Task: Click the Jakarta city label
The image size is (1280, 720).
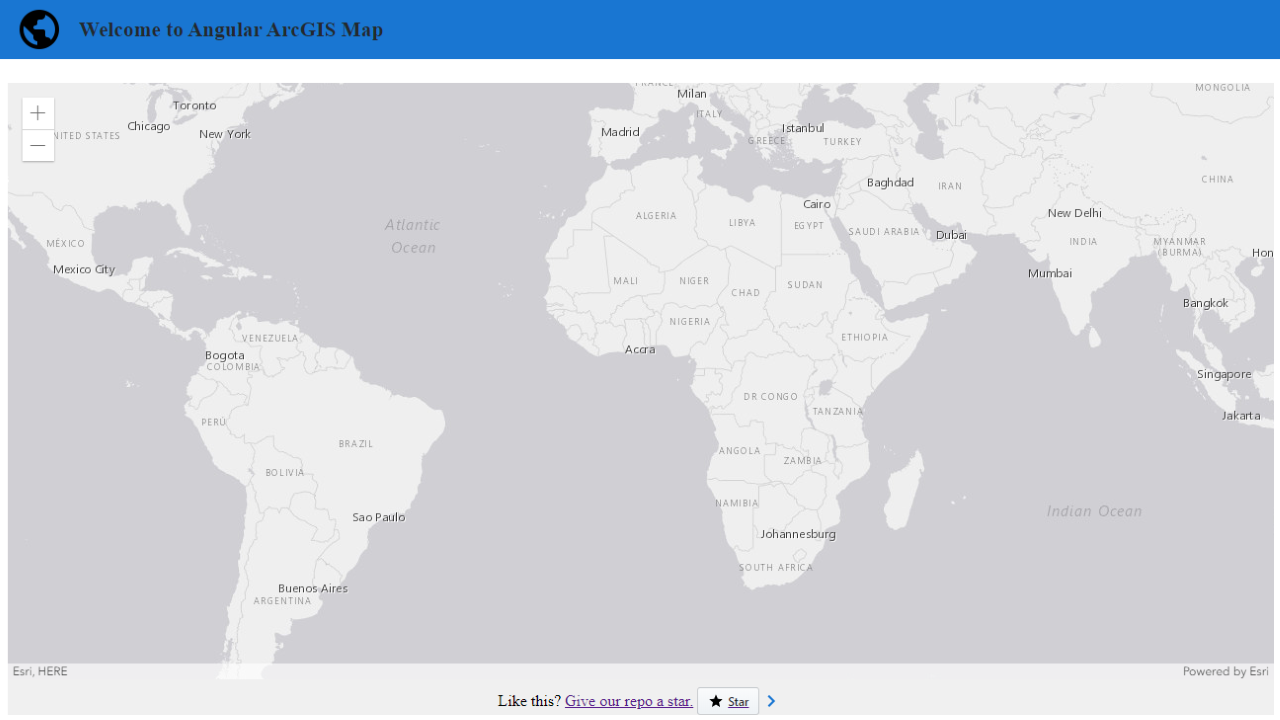Action: (1241, 415)
